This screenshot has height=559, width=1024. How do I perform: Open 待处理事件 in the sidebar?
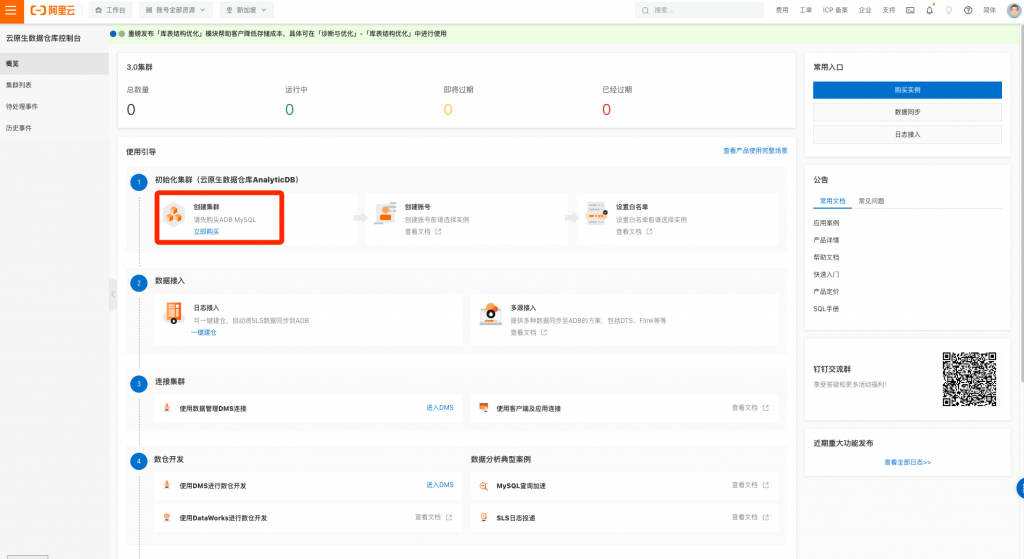54,107
